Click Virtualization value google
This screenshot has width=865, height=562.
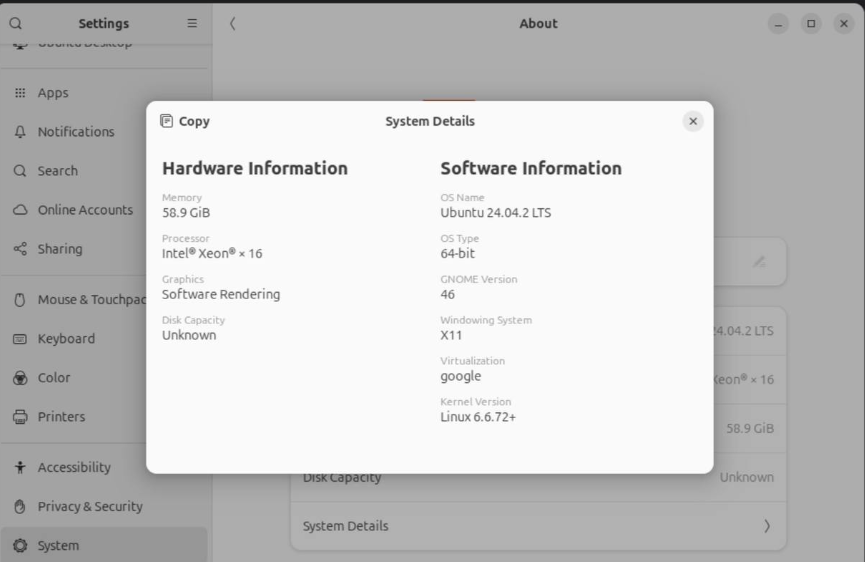[x=461, y=377]
